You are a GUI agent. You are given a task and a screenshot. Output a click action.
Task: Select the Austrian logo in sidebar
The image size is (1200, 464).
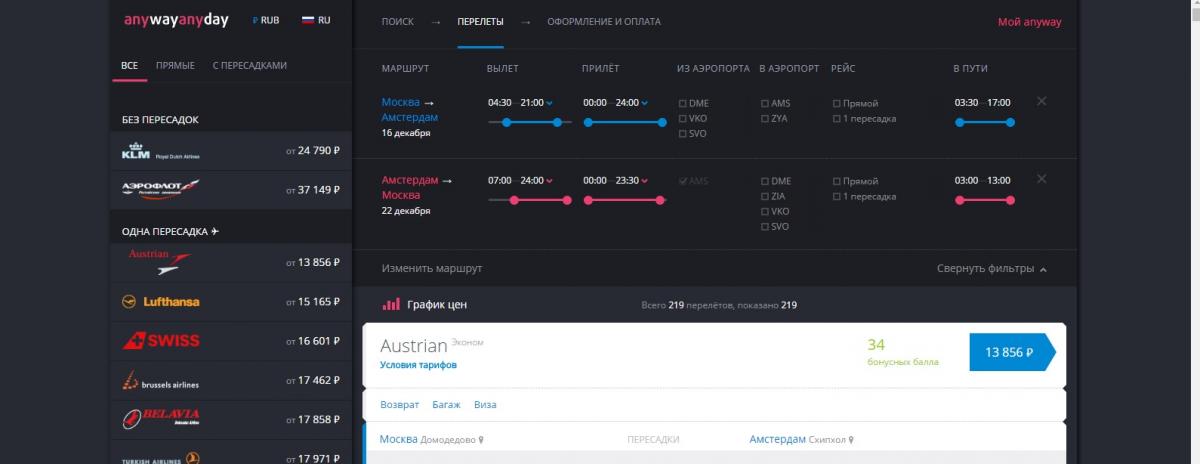click(160, 262)
